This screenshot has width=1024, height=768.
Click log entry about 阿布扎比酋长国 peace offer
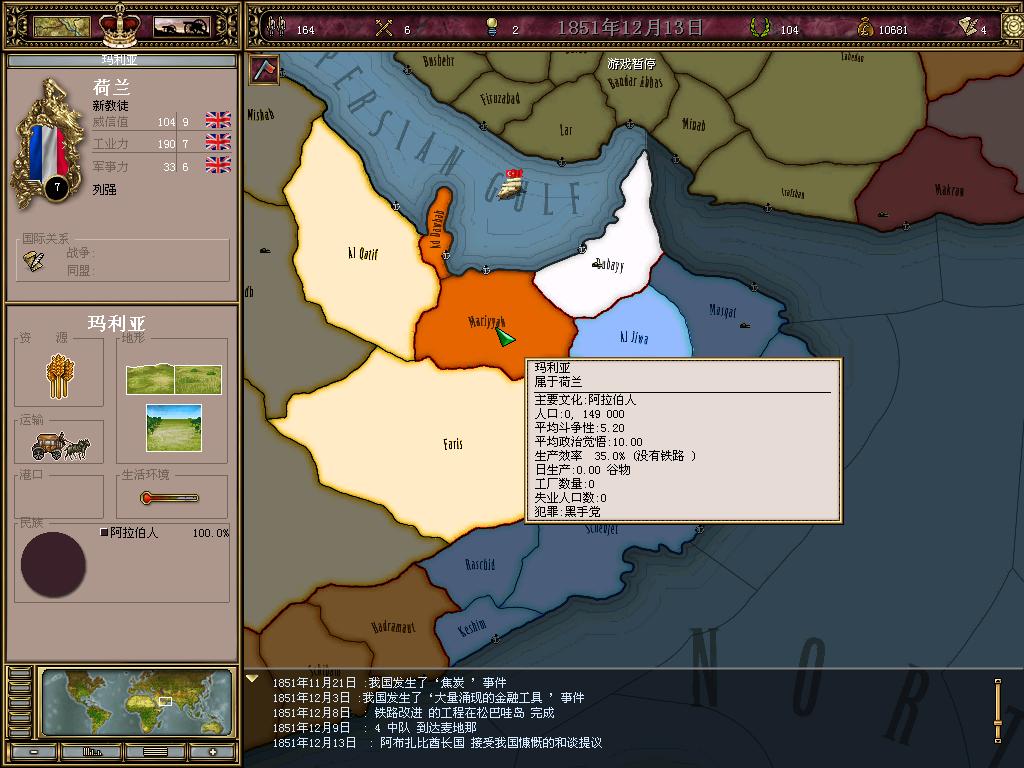437,743
